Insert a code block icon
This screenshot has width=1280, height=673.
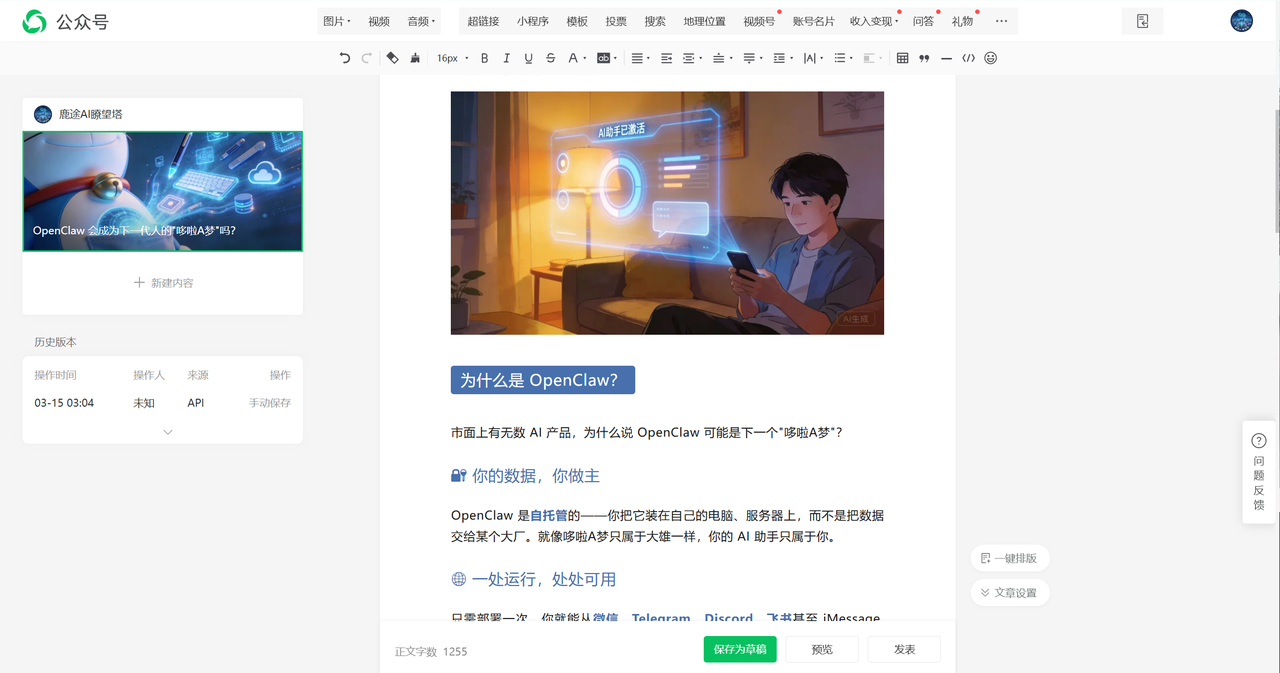[968, 58]
